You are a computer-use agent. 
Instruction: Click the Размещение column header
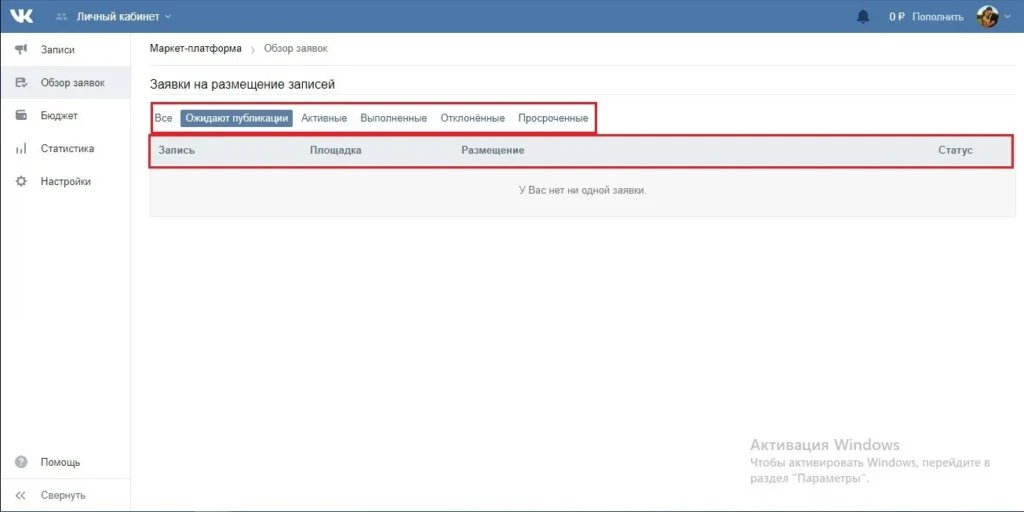click(493, 150)
